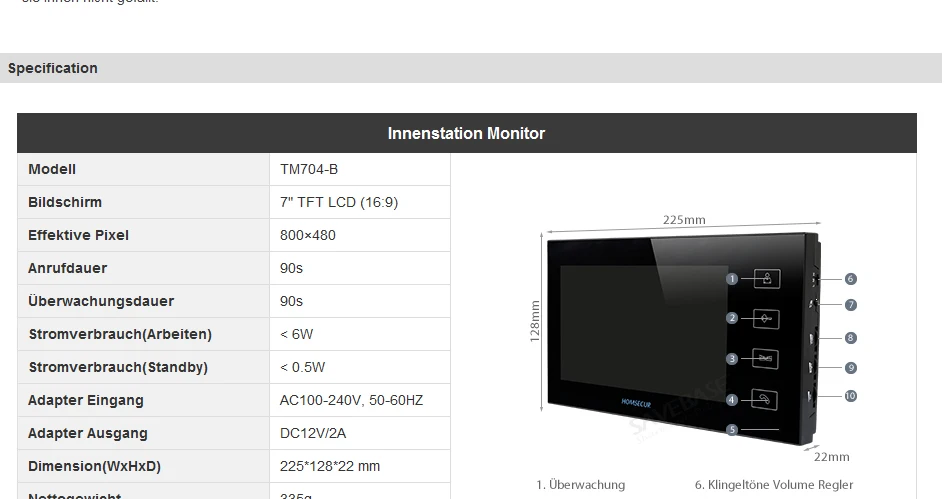Select the AC100-240V, 50-60HZ value
This screenshot has width=950, height=499.
coord(351,400)
